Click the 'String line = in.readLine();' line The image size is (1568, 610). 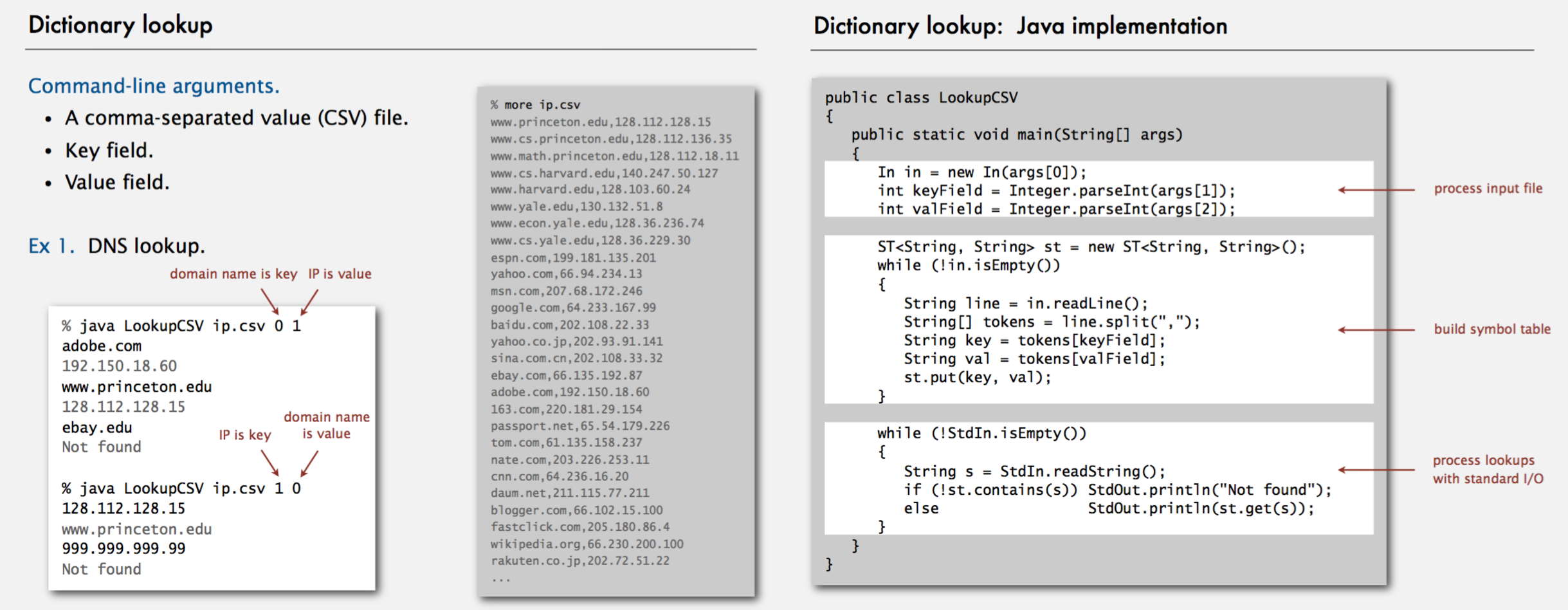point(1026,303)
